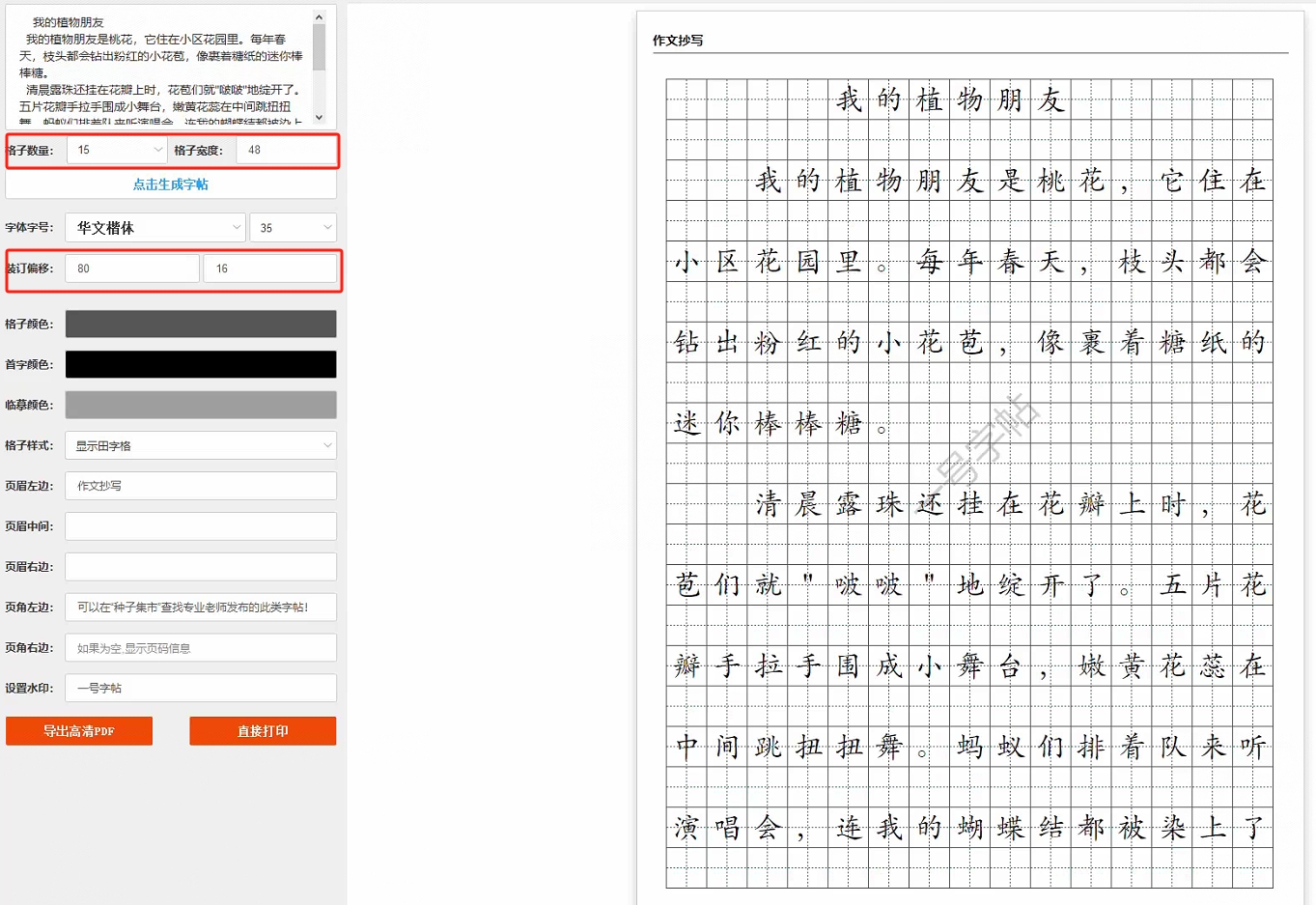This screenshot has height=905, width=1316.
Task: Pick the 格子颜色 dark gray swatch
Action: (201, 324)
